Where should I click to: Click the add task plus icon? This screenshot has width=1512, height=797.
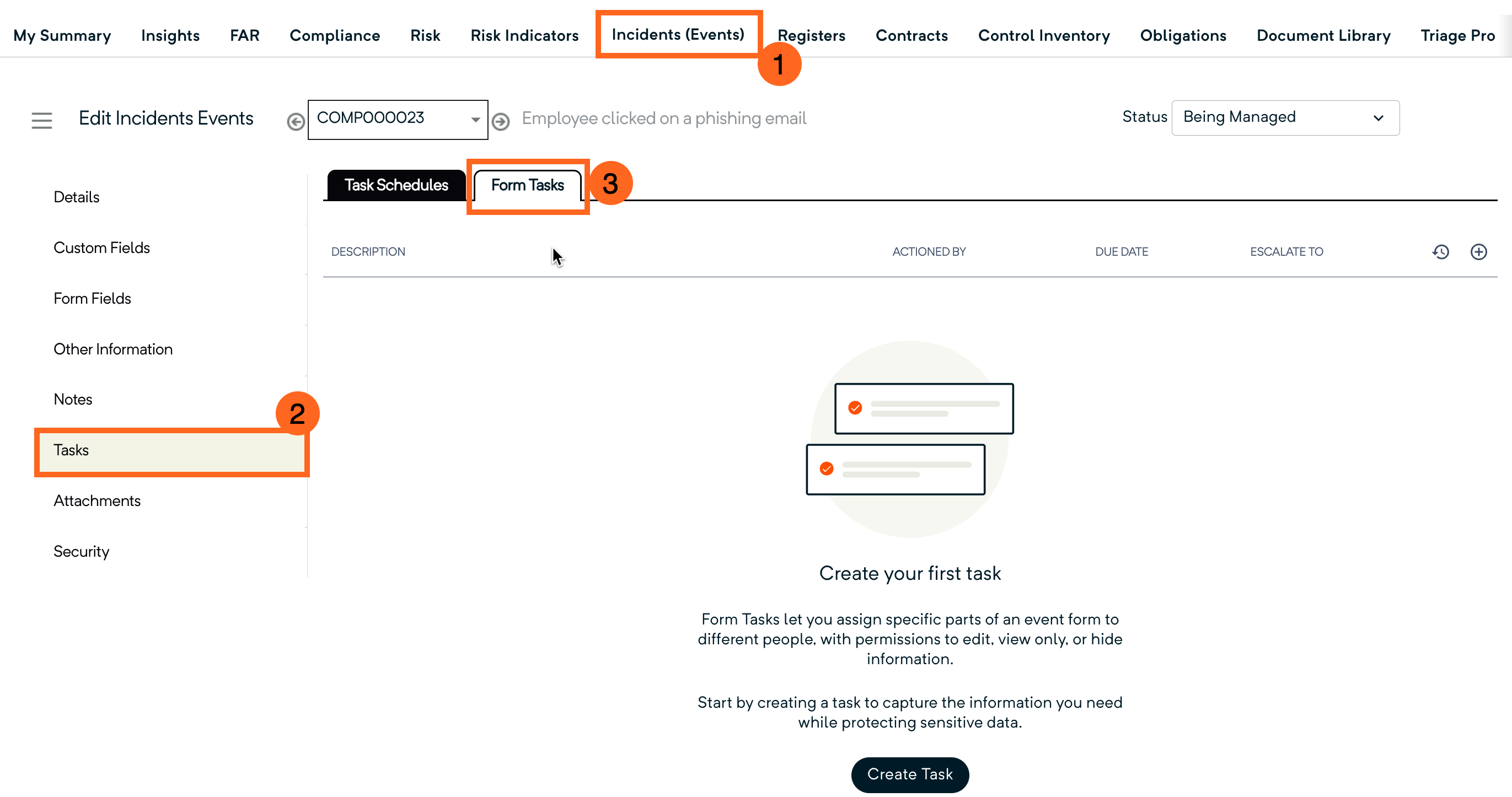click(x=1478, y=252)
